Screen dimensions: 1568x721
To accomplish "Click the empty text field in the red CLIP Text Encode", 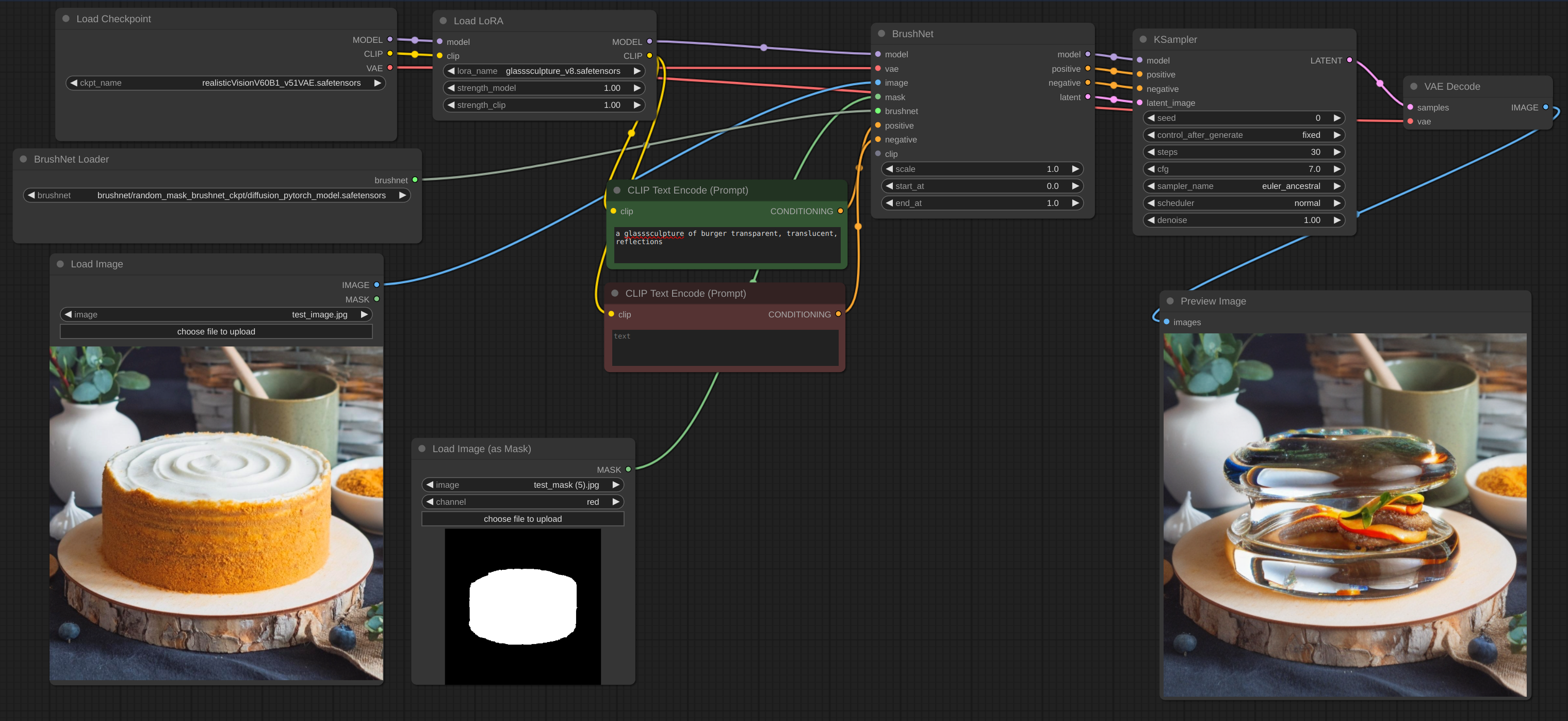I will 724,348.
